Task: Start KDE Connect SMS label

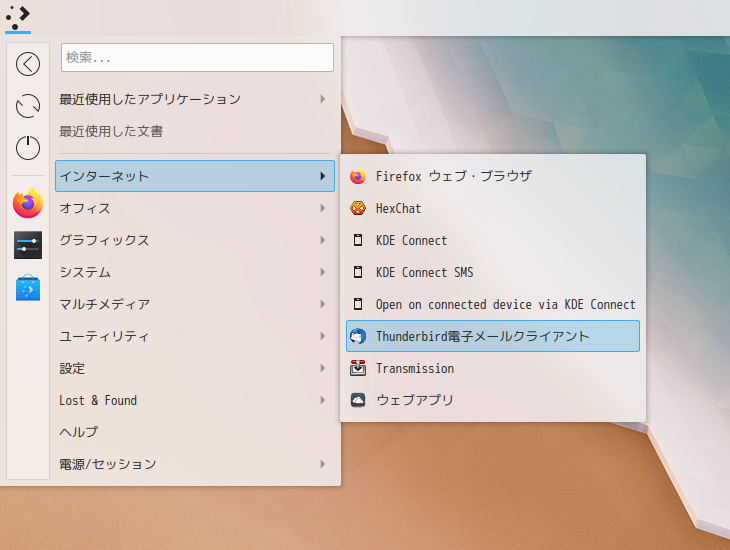Action: click(x=424, y=272)
